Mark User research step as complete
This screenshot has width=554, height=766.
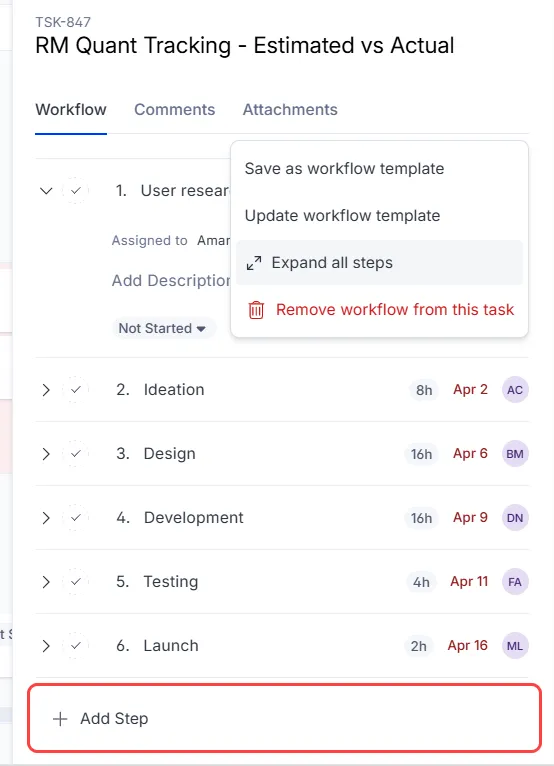(76, 191)
